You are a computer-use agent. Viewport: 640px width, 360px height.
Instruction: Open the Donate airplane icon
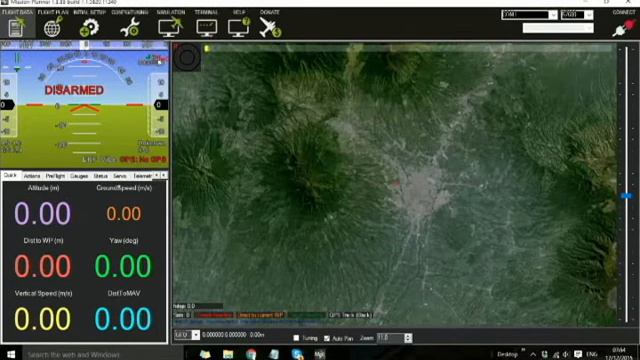(x=270, y=28)
